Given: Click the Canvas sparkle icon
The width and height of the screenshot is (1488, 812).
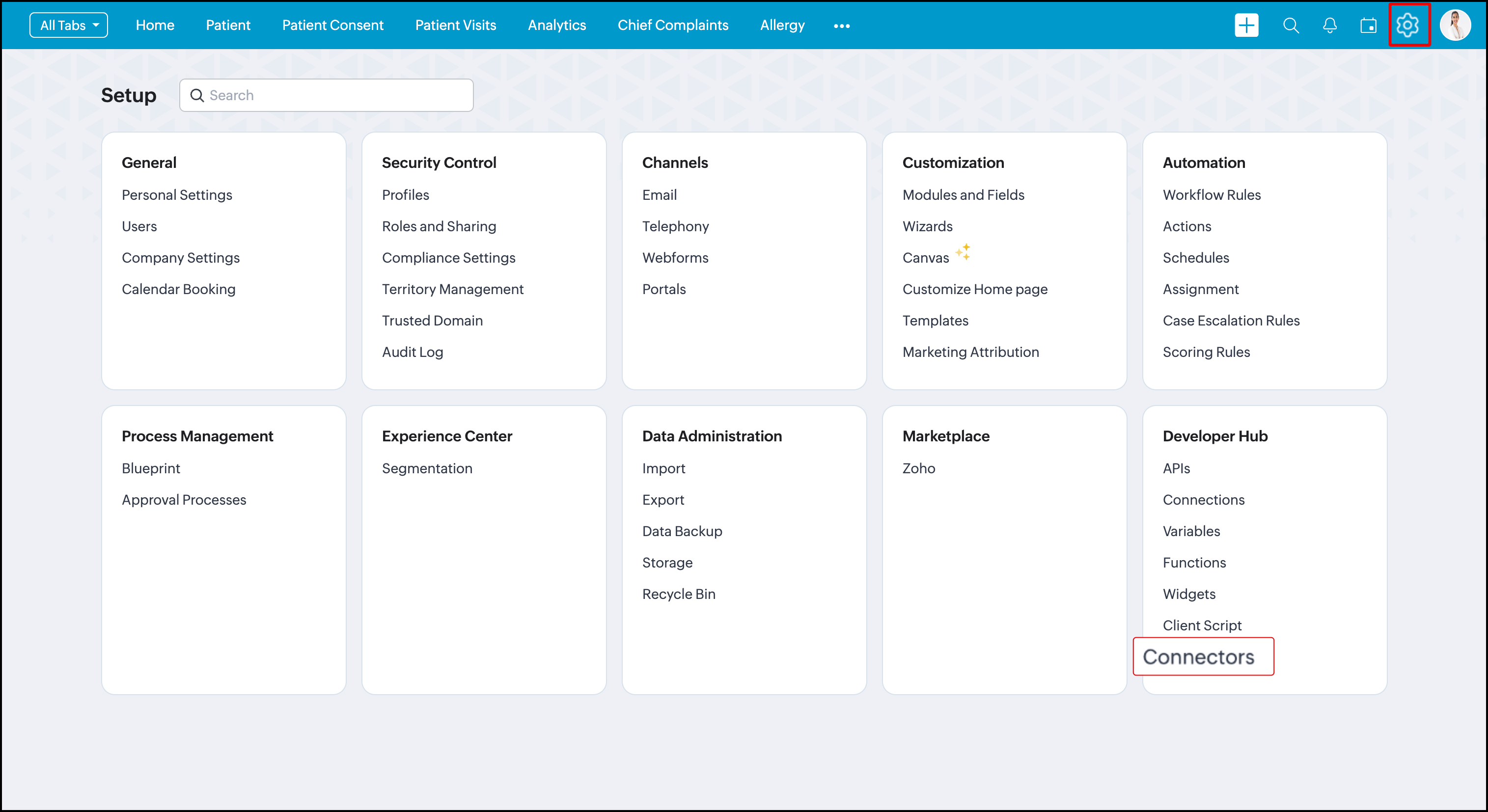Looking at the screenshot, I should 963,252.
